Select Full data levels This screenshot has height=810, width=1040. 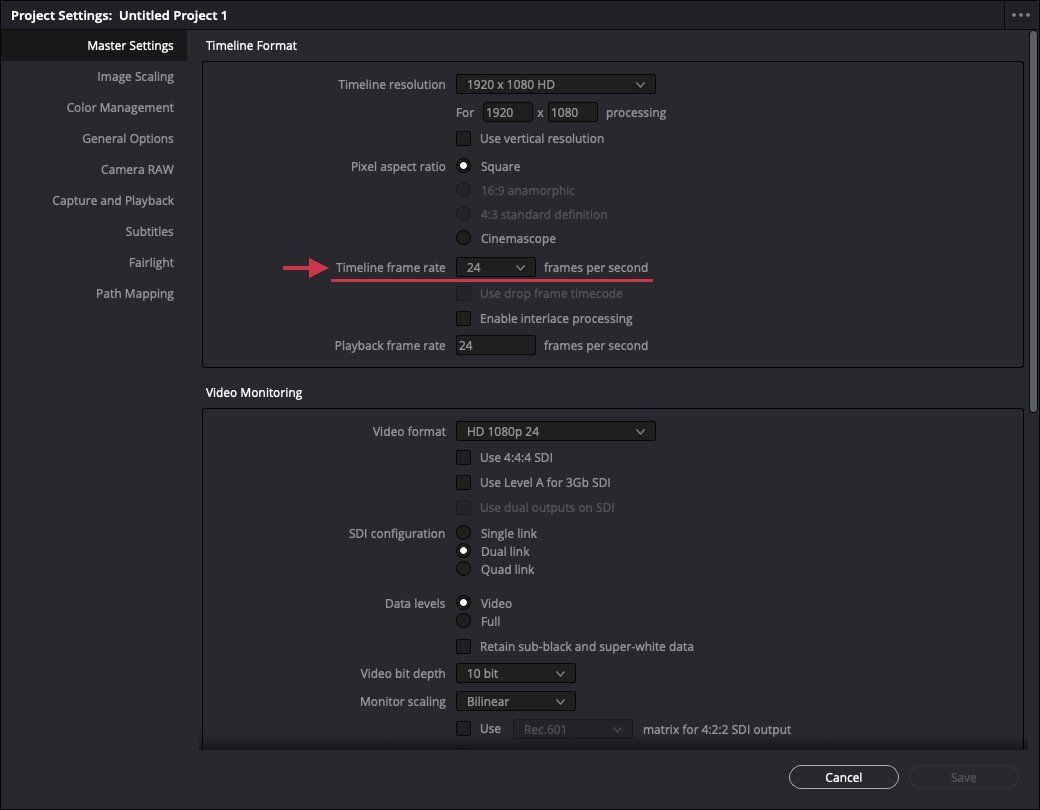click(x=464, y=622)
